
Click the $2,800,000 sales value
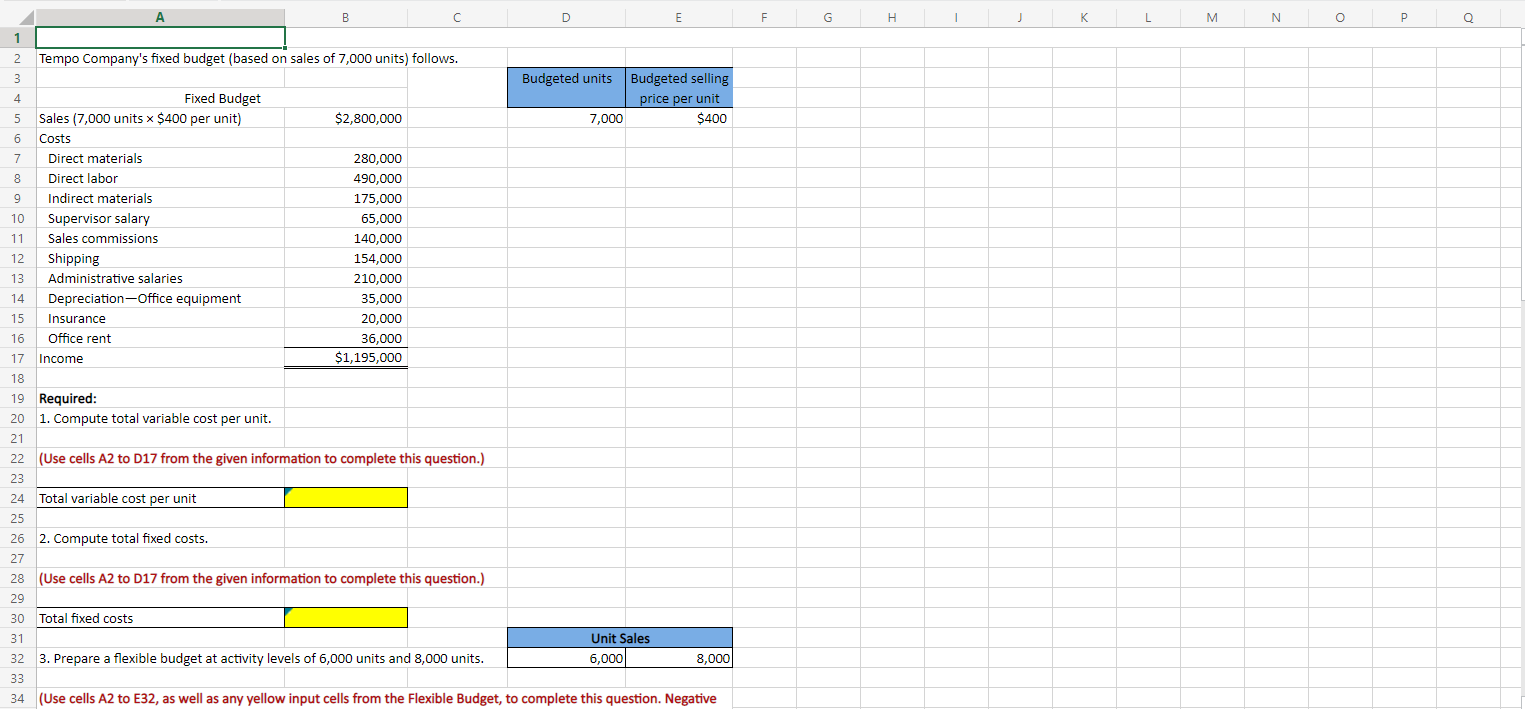tap(369, 118)
